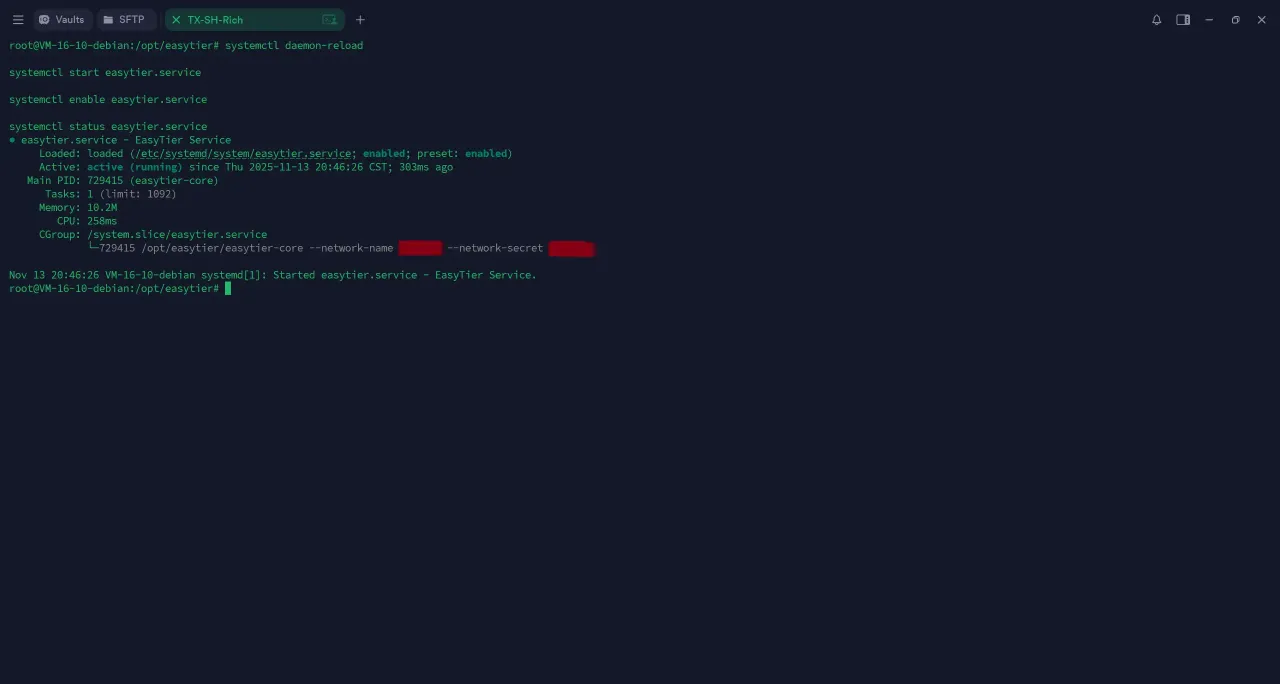Restore down the application window
The width and height of the screenshot is (1280, 684).
1235,19
